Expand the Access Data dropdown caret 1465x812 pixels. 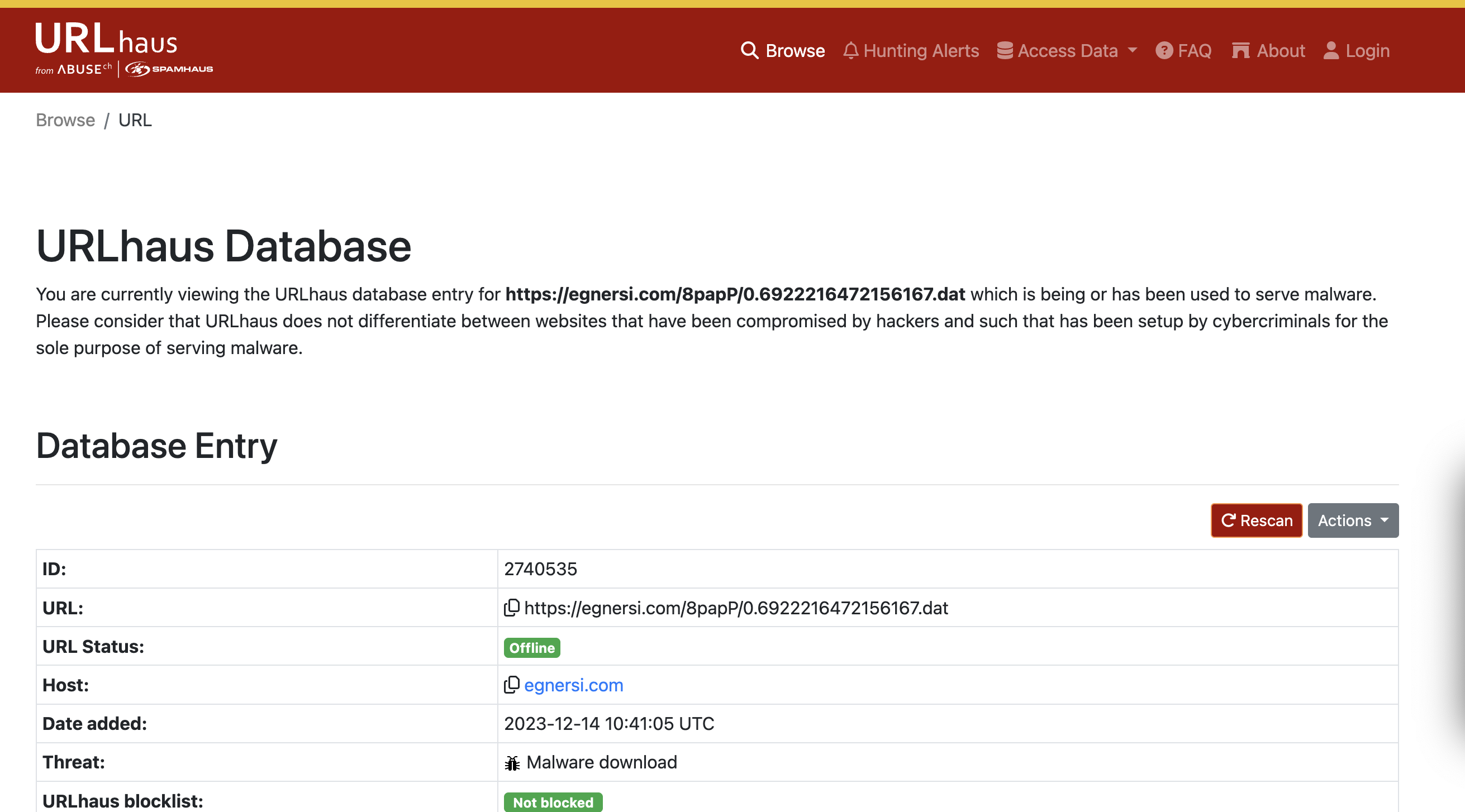click(1133, 50)
